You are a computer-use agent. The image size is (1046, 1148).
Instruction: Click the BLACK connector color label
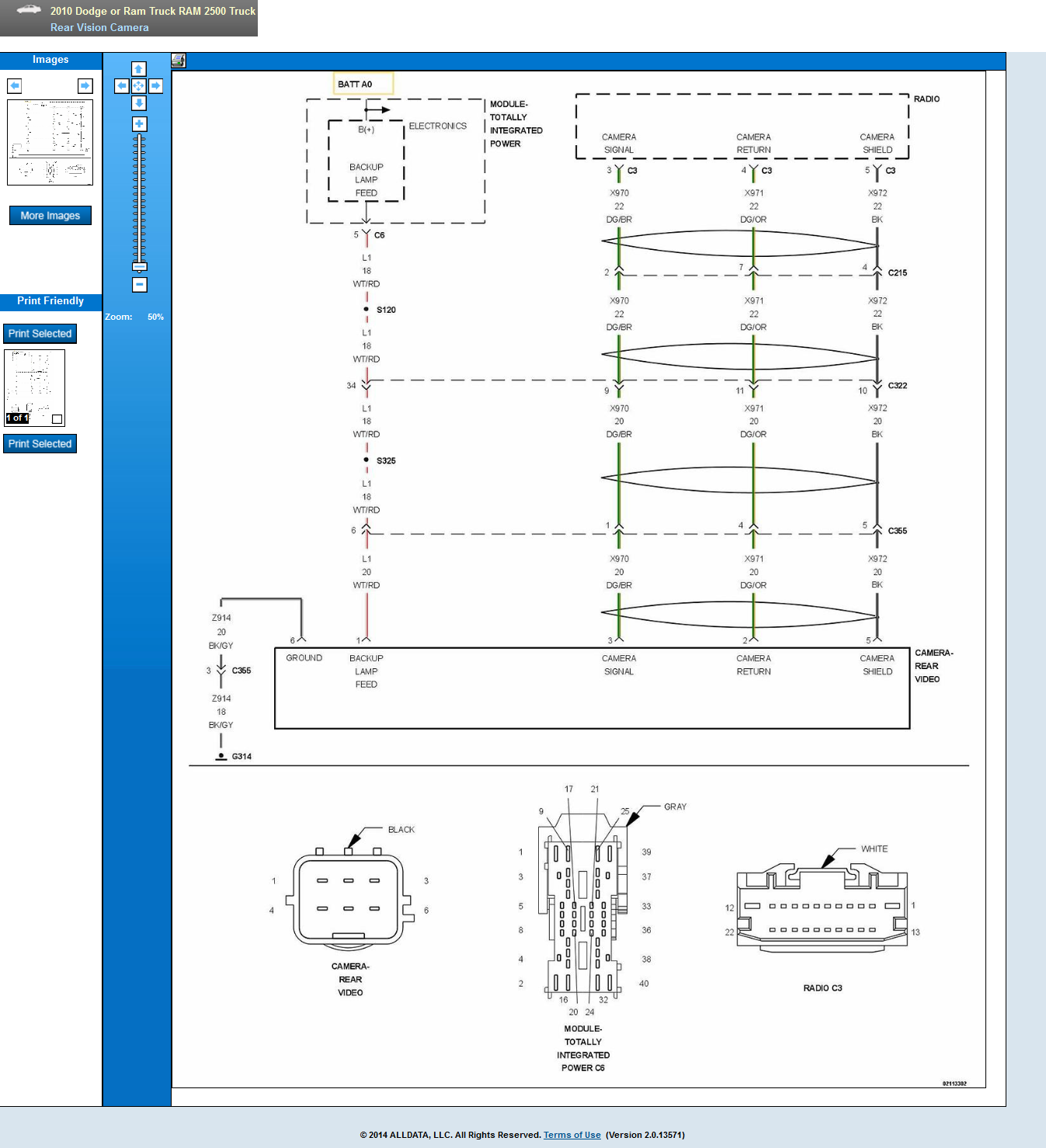(401, 829)
